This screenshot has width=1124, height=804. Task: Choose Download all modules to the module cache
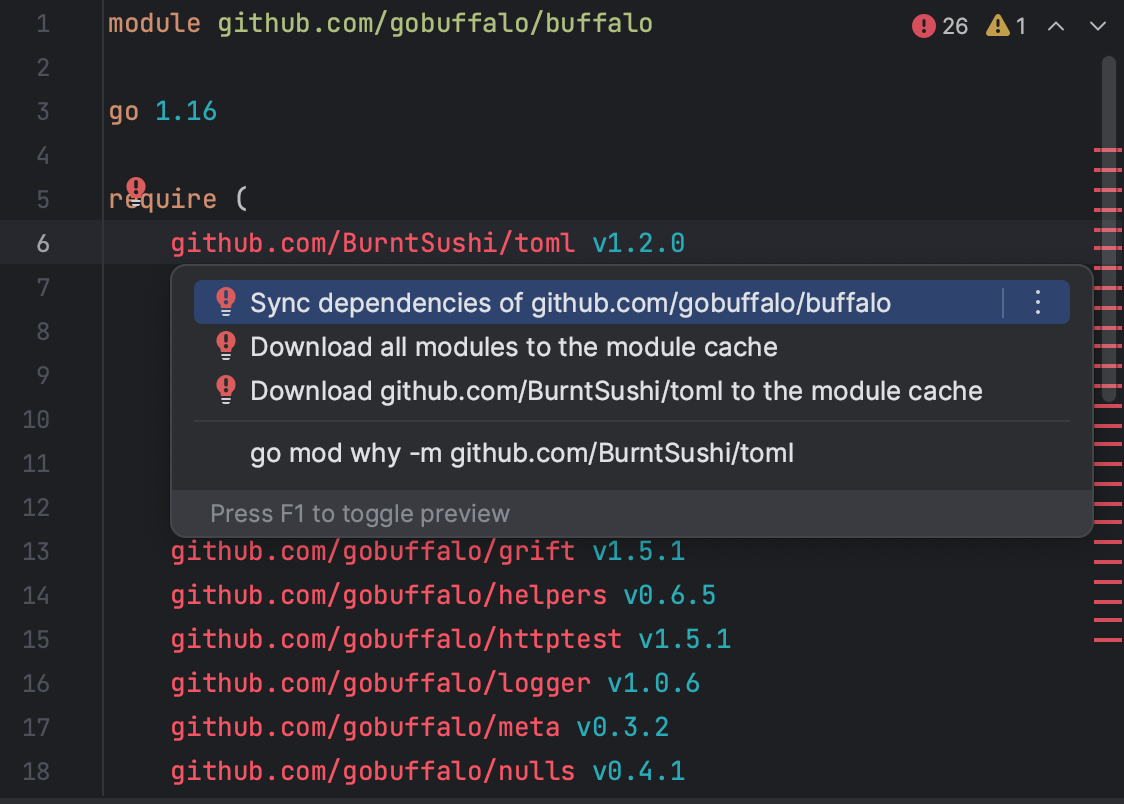pos(513,347)
